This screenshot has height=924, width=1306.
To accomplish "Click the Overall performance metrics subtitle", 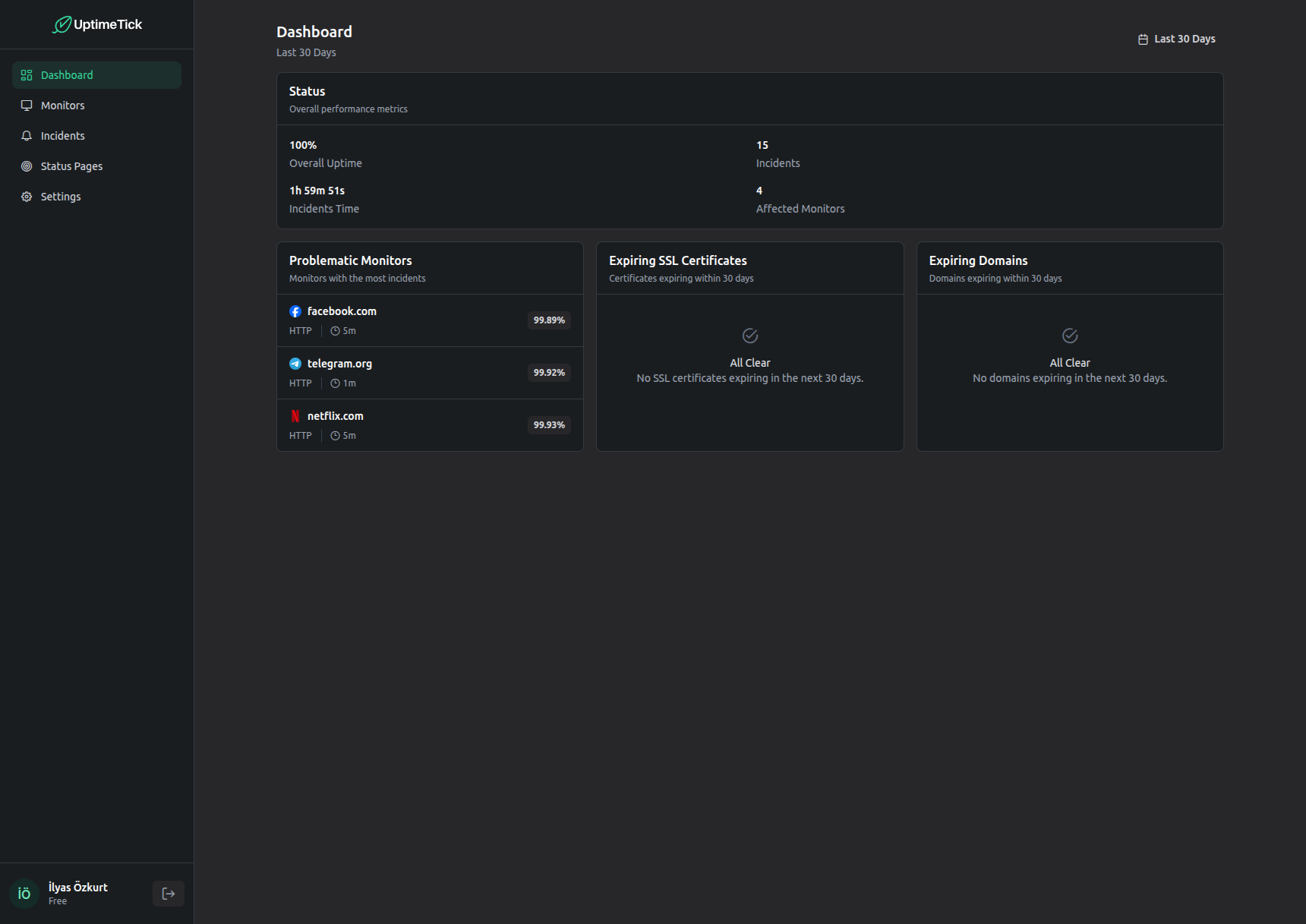I will point(349,109).
